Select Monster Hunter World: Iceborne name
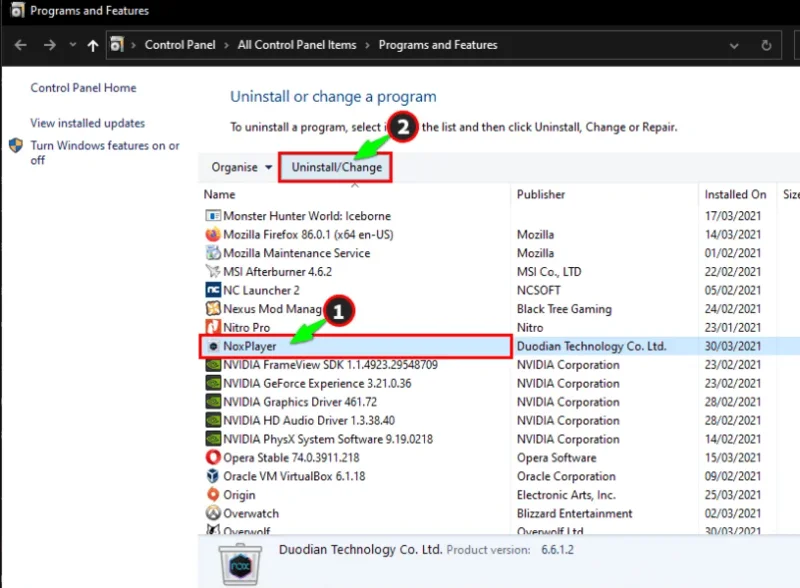This screenshot has height=588, width=800. point(307,216)
